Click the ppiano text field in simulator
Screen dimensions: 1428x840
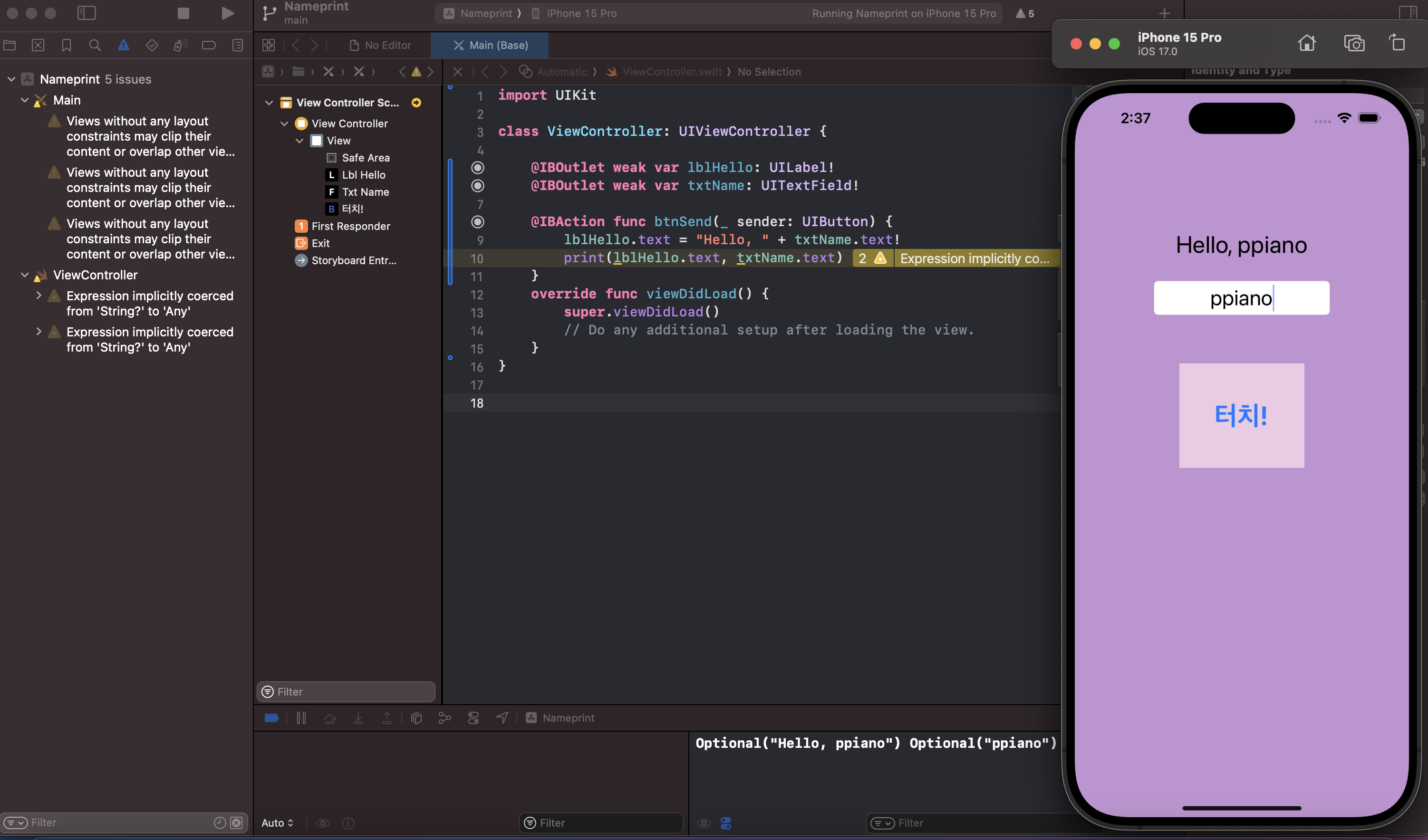pos(1241,298)
